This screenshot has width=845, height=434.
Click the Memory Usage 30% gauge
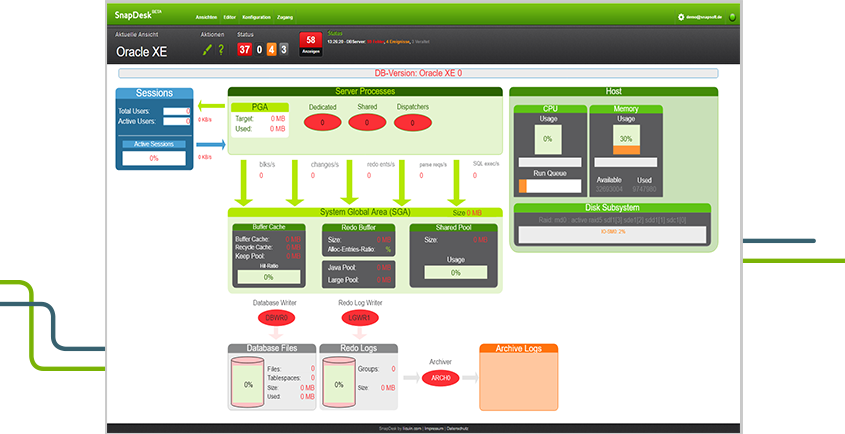[x=626, y=139]
